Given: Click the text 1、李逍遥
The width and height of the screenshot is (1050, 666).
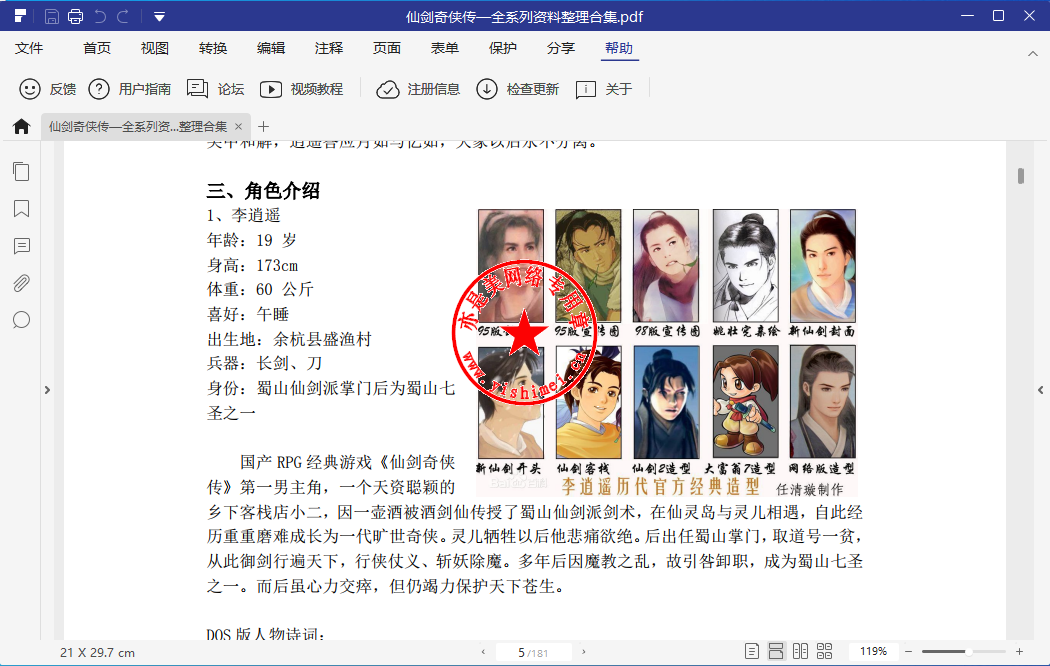Looking at the screenshot, I should pyautogui.click(x=244, y=216).
